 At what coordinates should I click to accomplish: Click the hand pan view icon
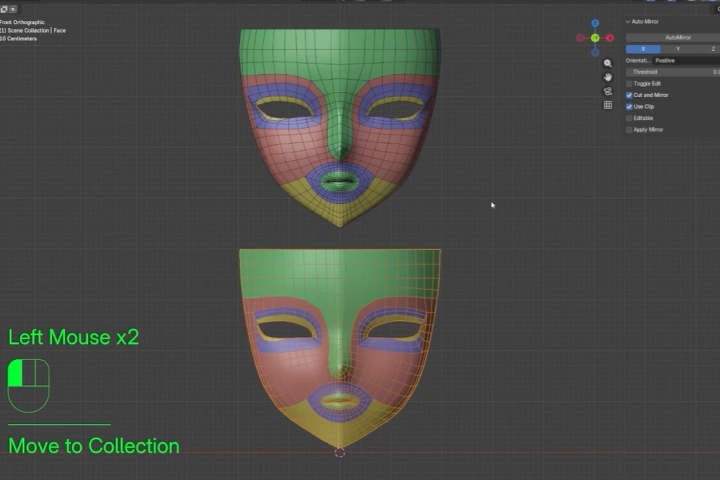click(x=608, y=77)
